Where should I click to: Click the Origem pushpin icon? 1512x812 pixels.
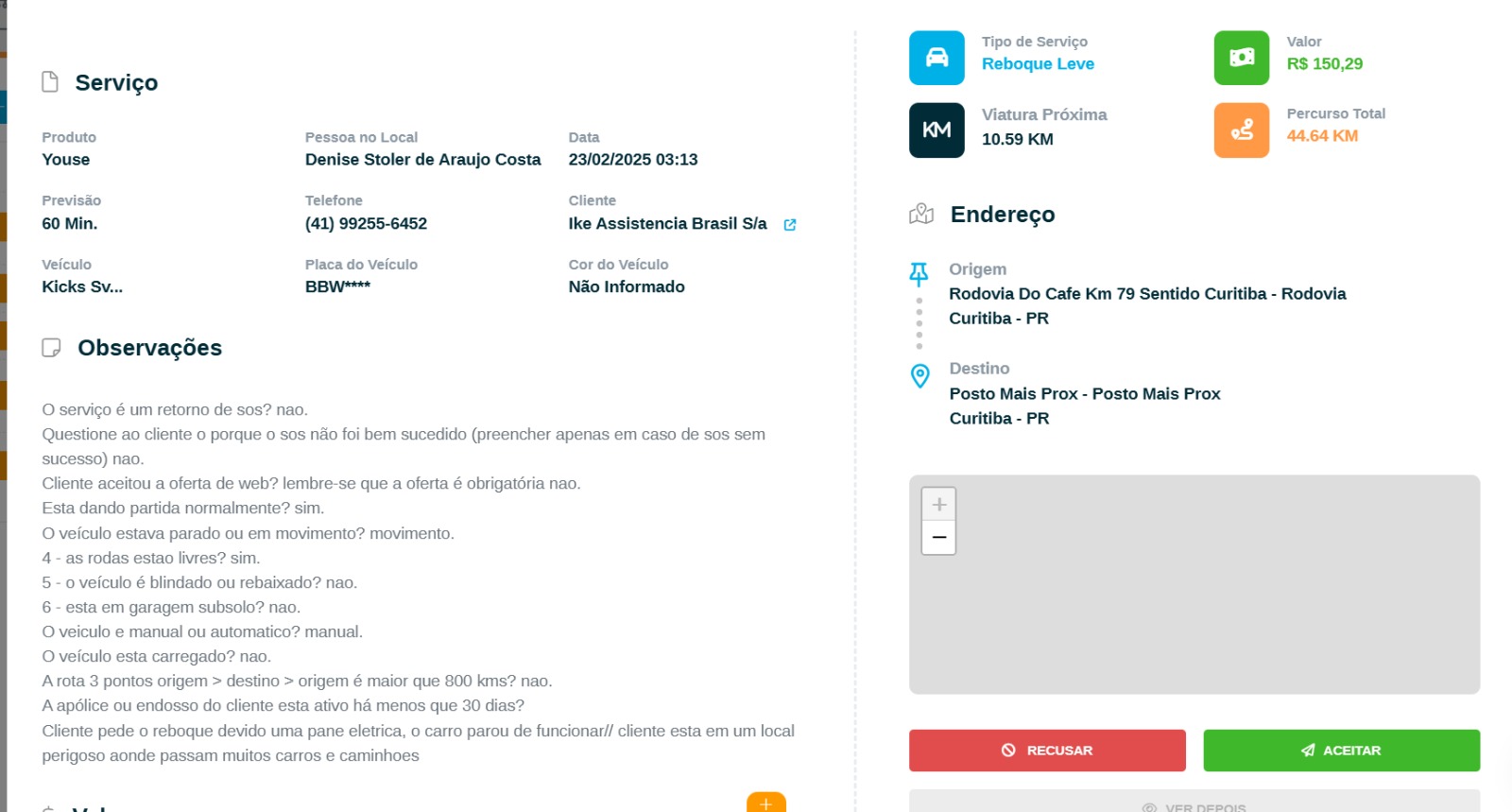click(x=919, y=274)
